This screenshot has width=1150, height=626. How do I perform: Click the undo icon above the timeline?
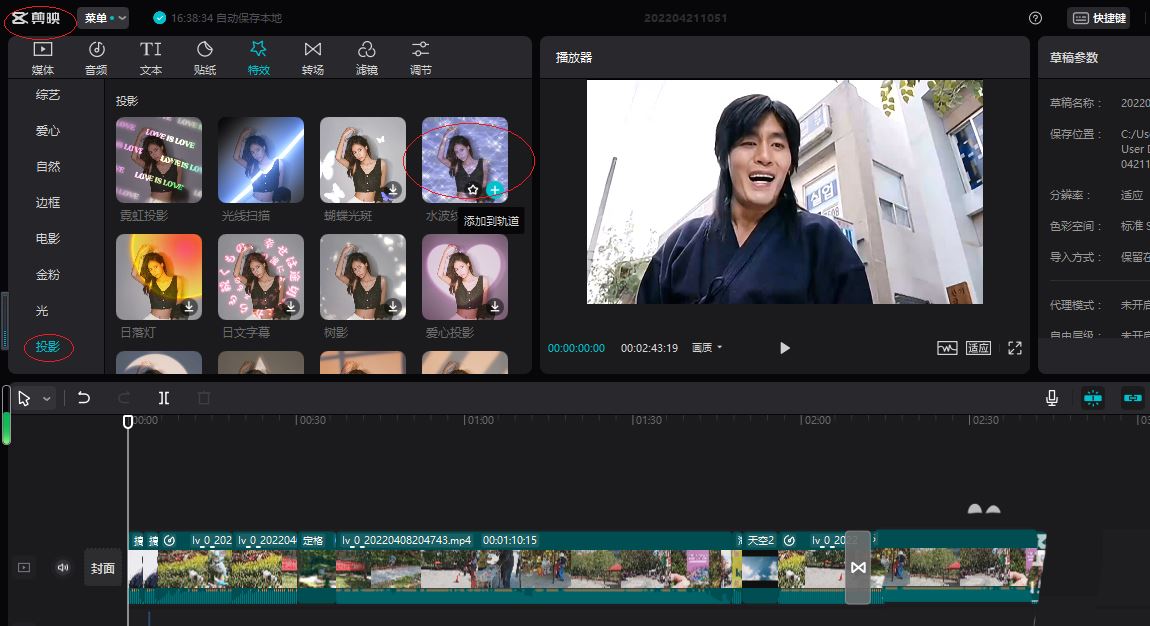85,397
